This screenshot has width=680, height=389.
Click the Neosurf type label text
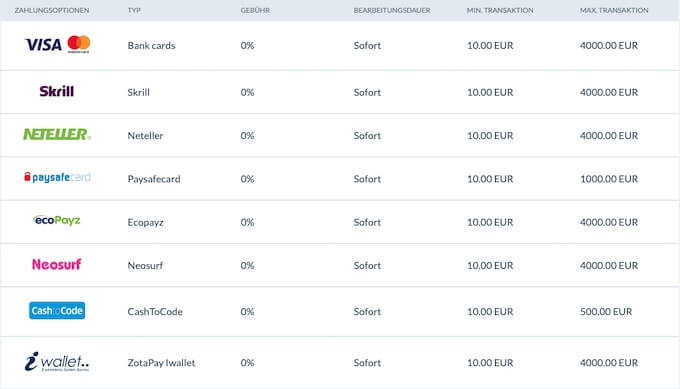tap(145, 266)
